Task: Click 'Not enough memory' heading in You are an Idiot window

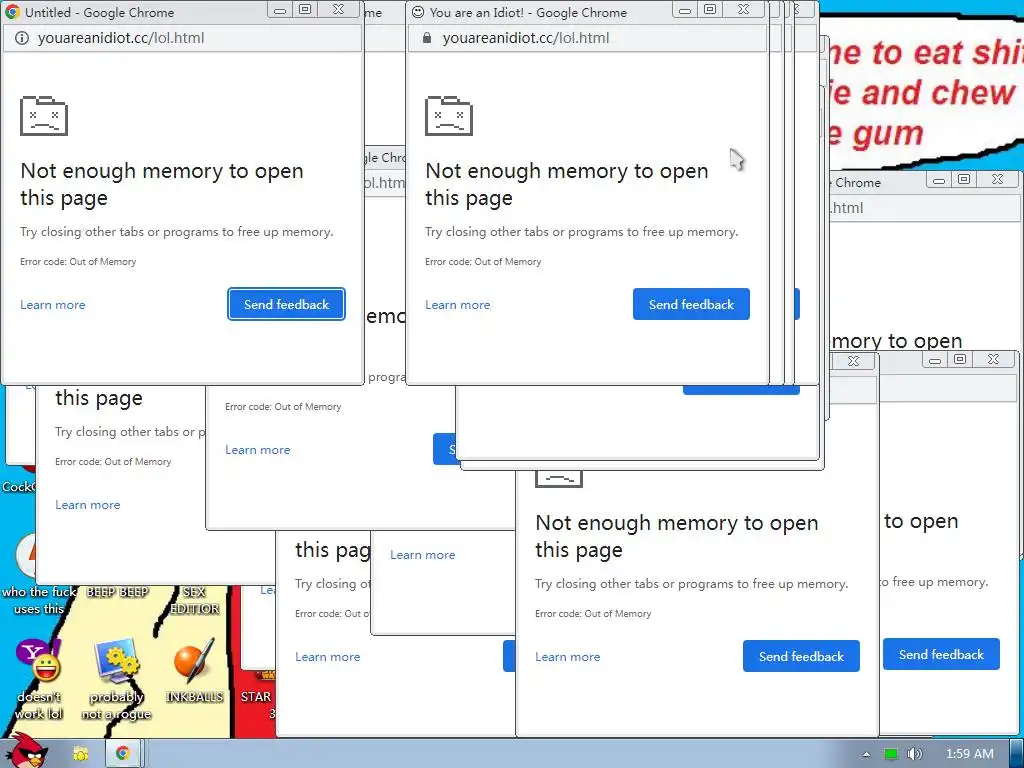Action: (567, 184)
